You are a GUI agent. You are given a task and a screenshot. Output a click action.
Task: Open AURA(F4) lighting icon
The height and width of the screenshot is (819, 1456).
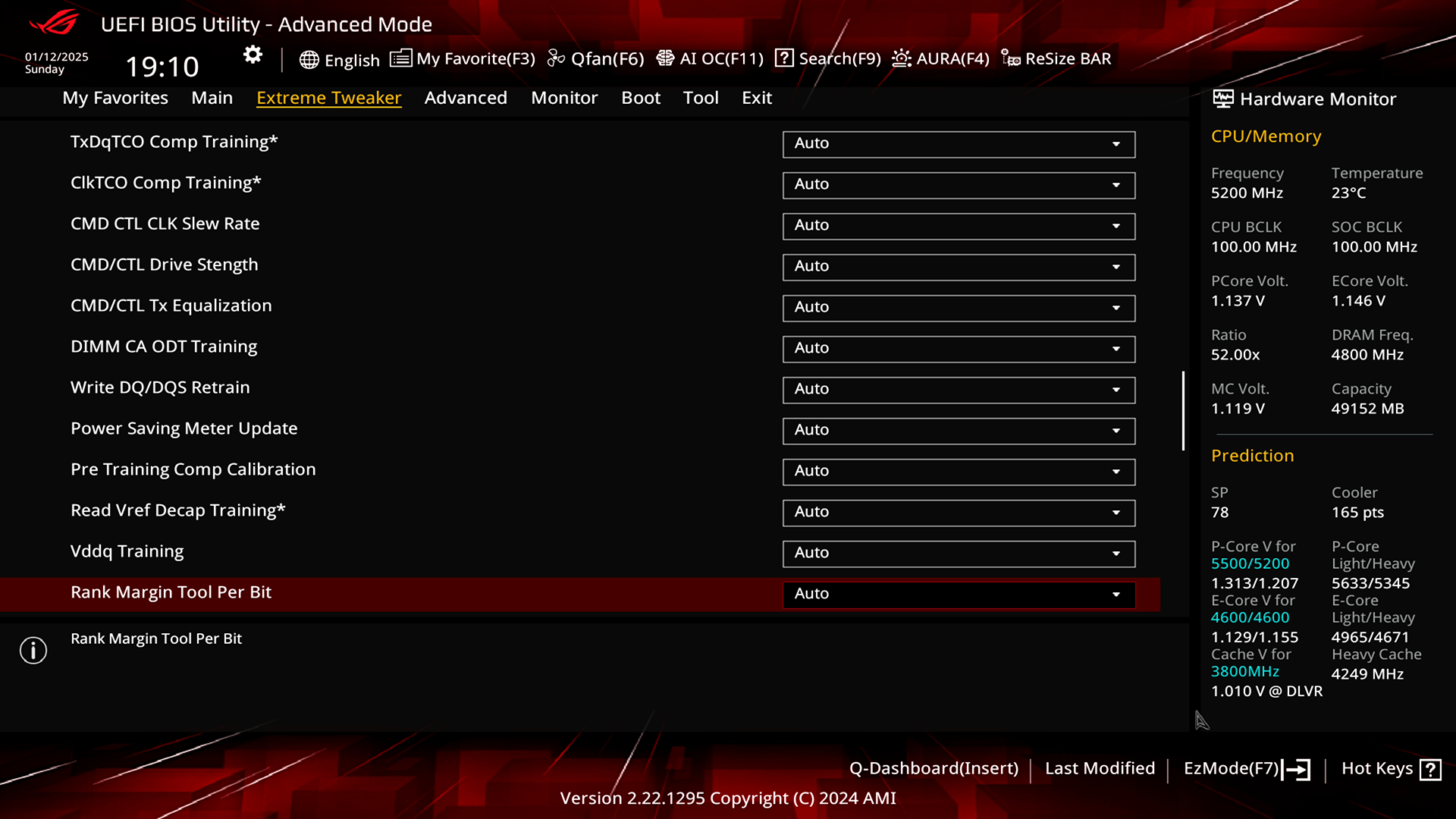tap(902, 58)
